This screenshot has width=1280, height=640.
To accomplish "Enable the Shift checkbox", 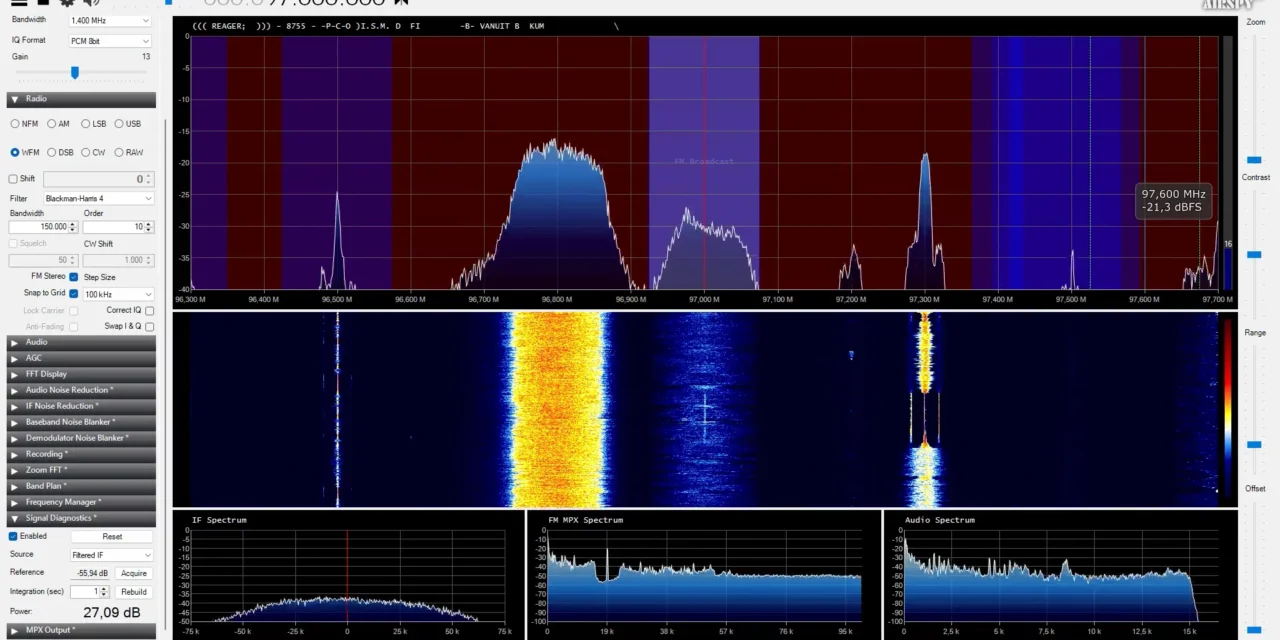I will (13, 179).
